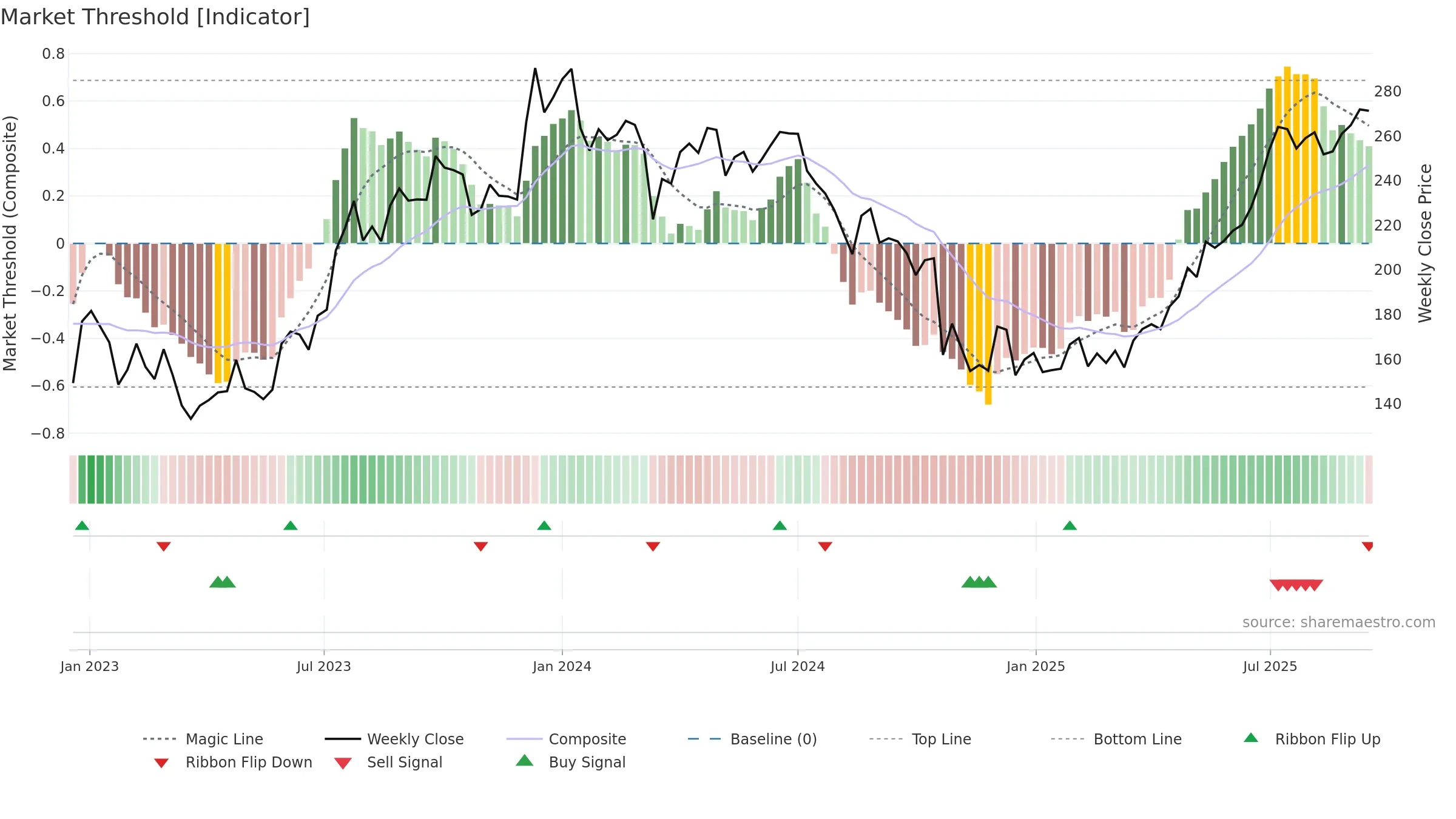This screenshot has width=1456, height=819.
Task: Toggle the Bottom Line legend entry
Action: pyautogui.click(x=1116, y=739)
